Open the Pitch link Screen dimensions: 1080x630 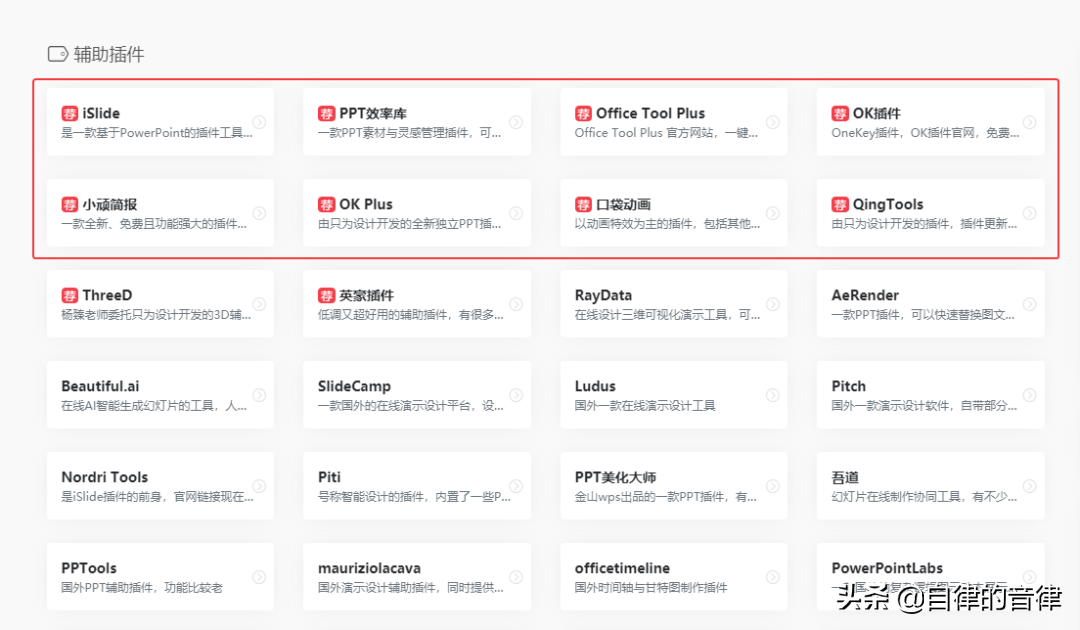[x=931, y=395]
